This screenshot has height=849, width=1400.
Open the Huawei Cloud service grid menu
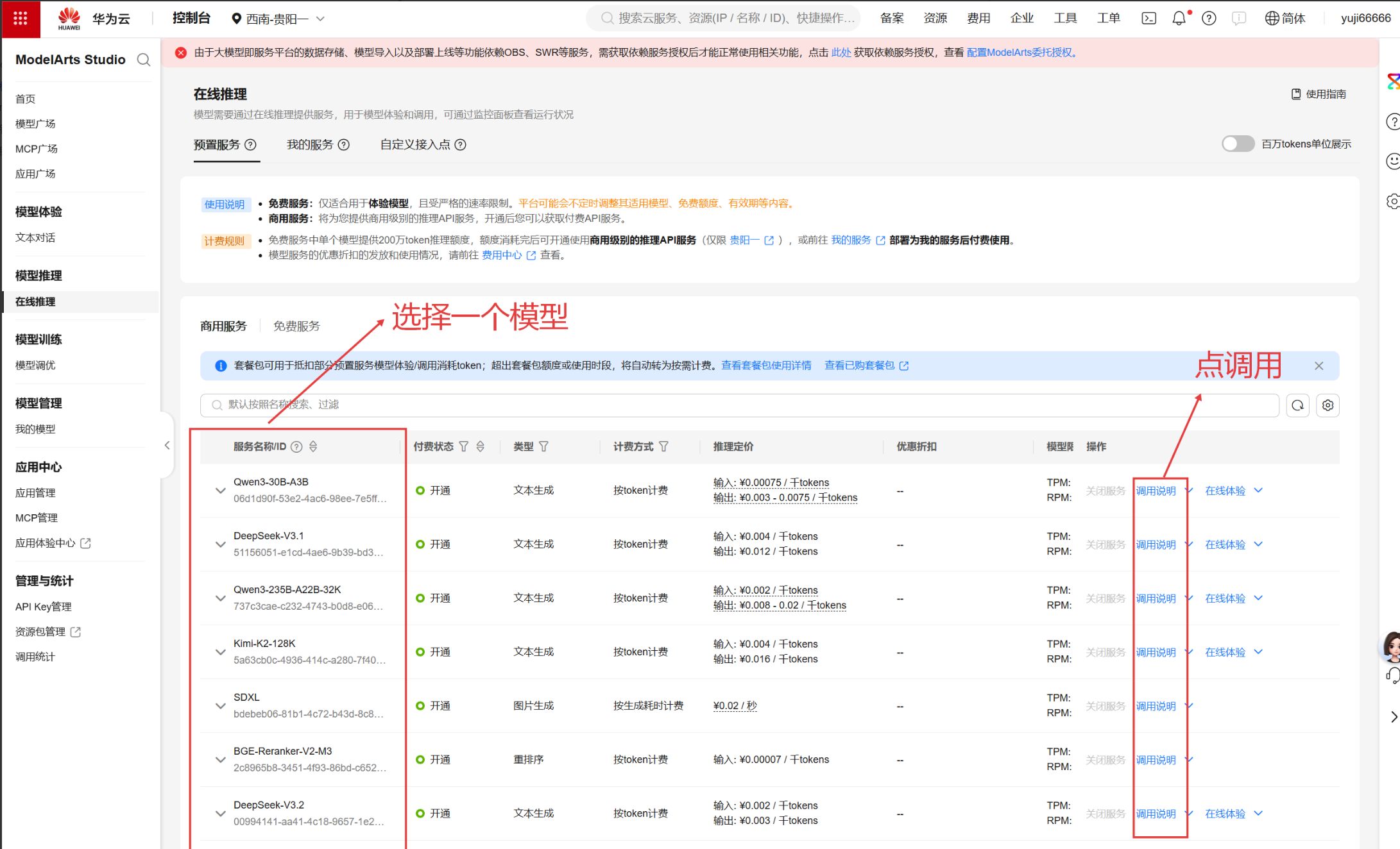pyautogui.click(x=20, y=19)
